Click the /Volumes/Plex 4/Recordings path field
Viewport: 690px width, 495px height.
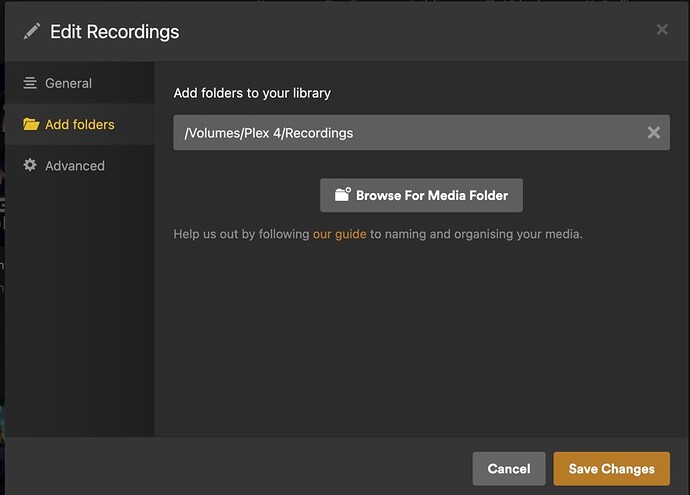(400, 133)
